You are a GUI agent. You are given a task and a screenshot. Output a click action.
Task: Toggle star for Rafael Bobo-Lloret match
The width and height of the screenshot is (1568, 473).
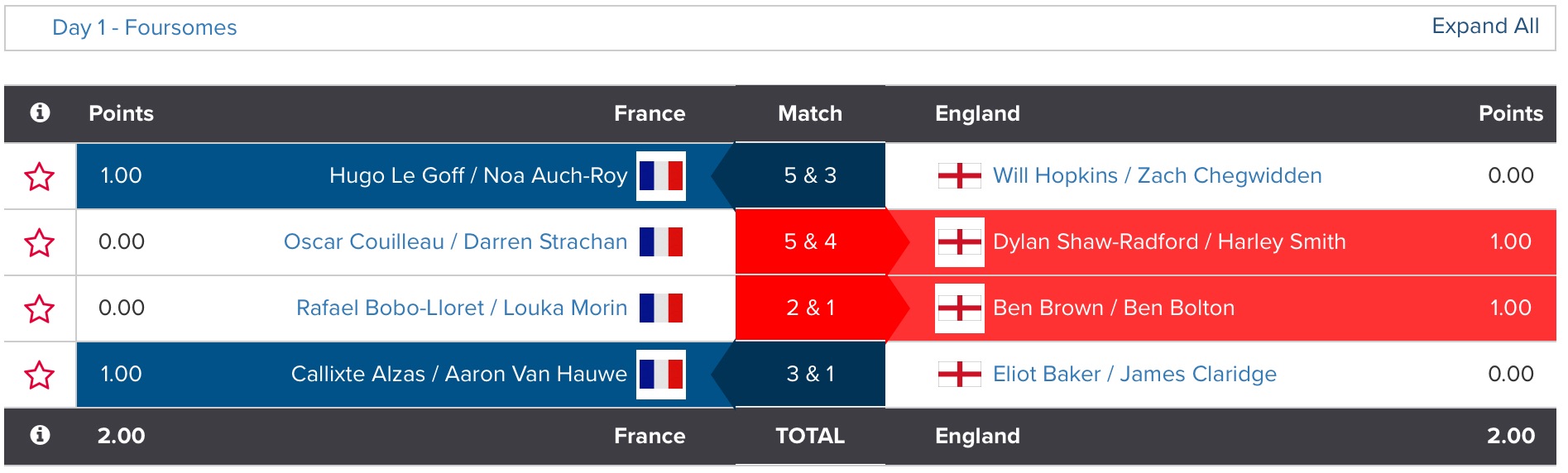click(40, 308)
